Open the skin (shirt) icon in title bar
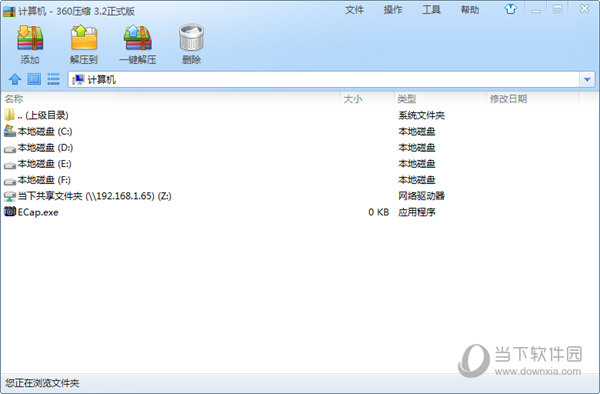Viewport: 600px width, 394px height. 510,9
